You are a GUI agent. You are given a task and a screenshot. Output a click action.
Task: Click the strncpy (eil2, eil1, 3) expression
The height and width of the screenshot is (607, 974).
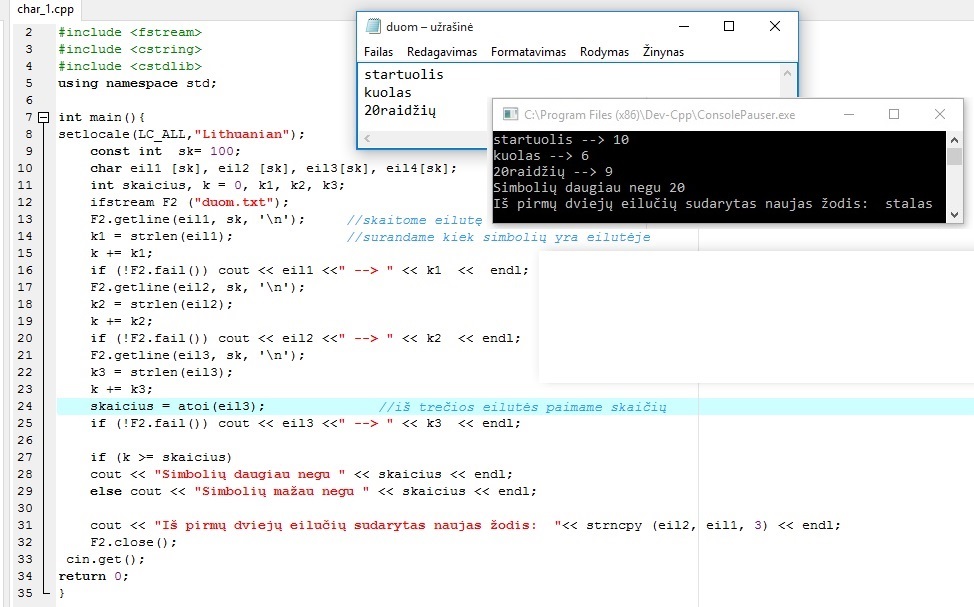677,525
